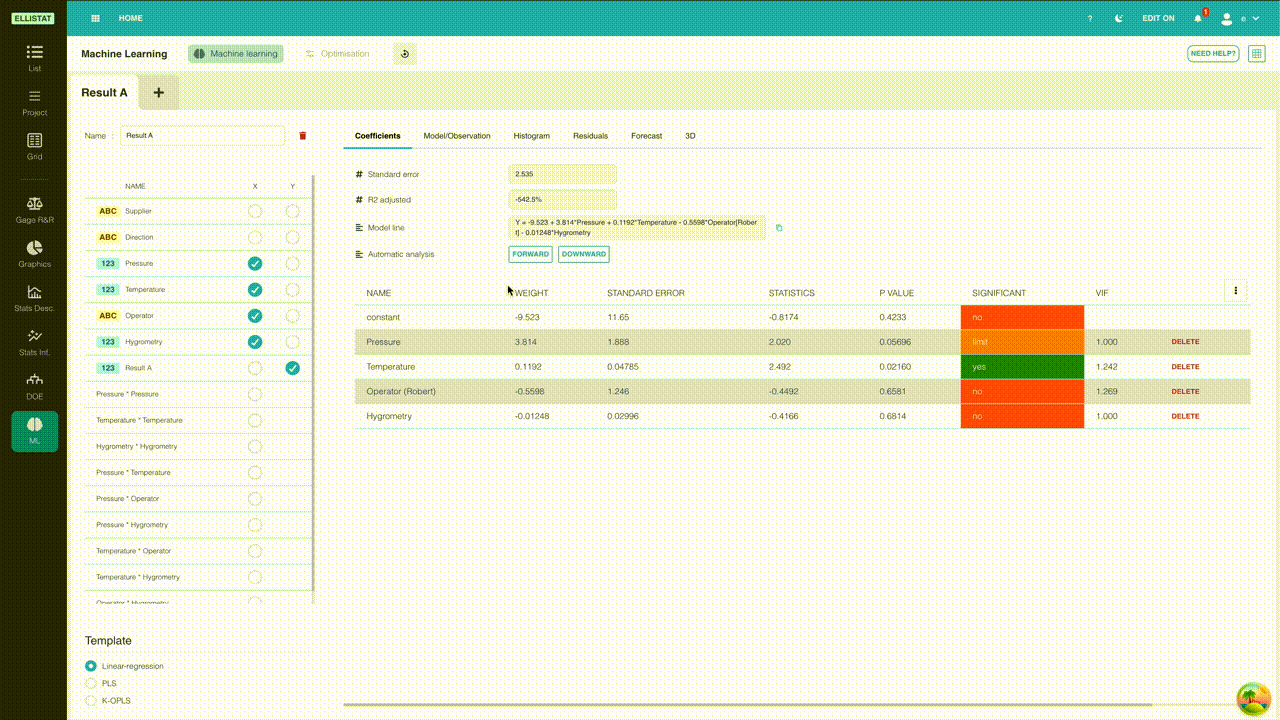Open the table three-dot options menu
The image size is (1280, 720).
[1236, 290]
